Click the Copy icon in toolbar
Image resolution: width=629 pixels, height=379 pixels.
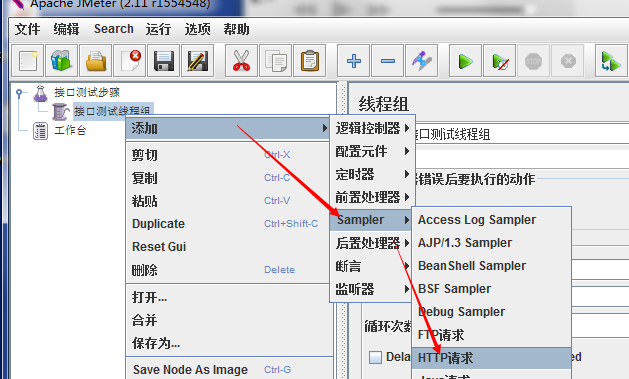pos(276,61)
